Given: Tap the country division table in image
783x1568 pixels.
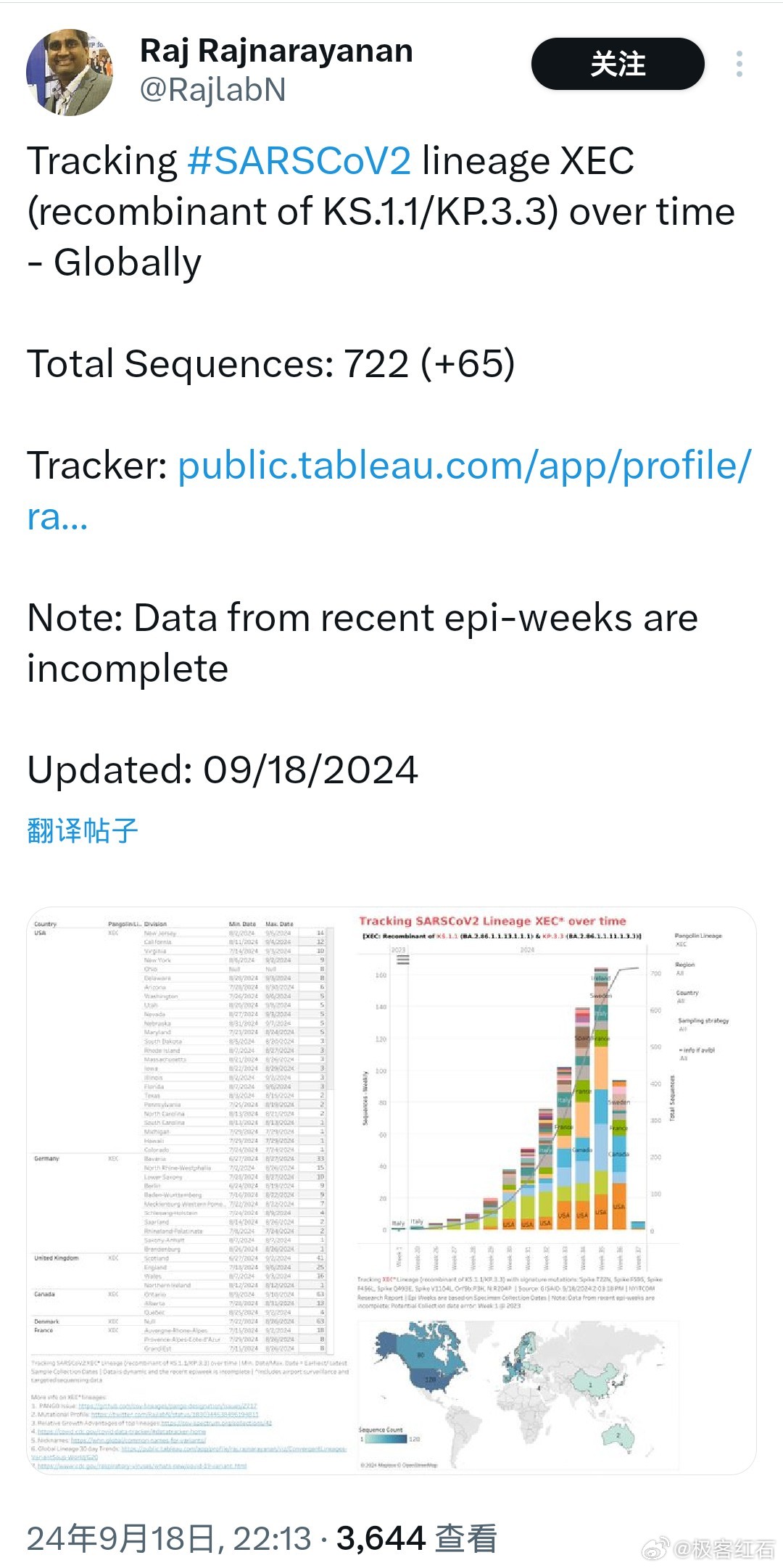Looking at the screenshot, I should tap(181, 1137).
